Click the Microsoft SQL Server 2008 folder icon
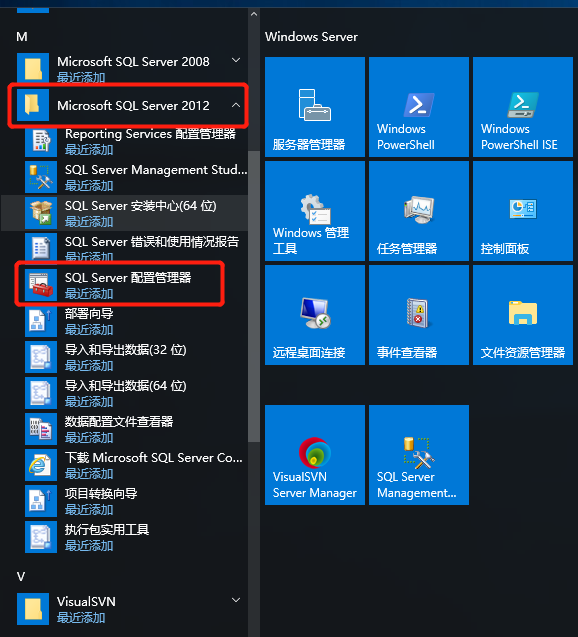 pos(33,69)
